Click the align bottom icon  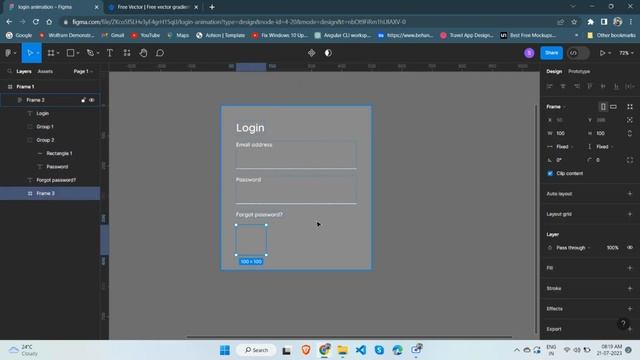click(x=616, y=86)
